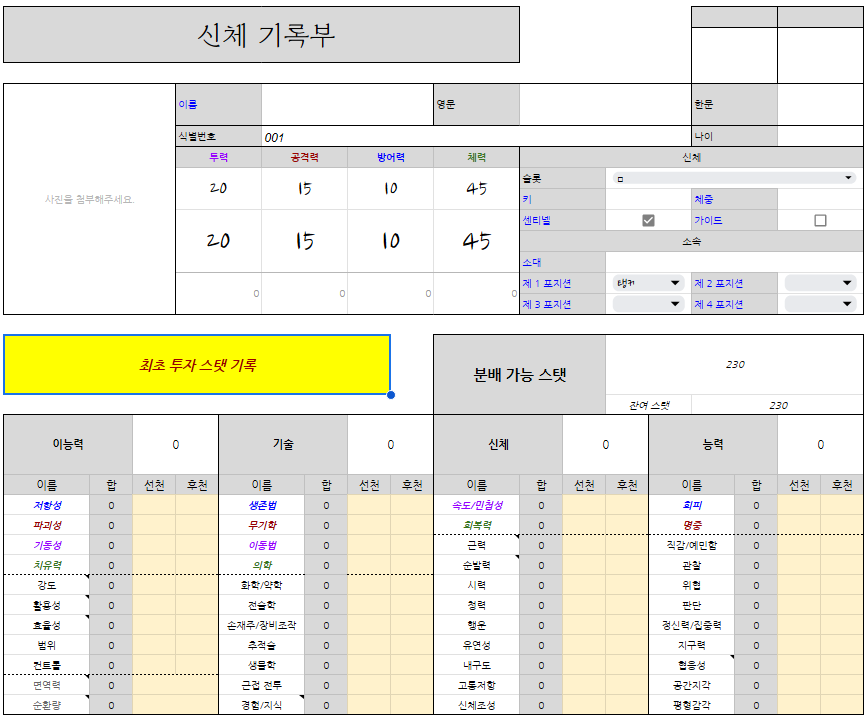Select the 합 value for 공간지각
The height and width of the screenshot is (719, 866).
pyautogui.click(x=756, y=685)
